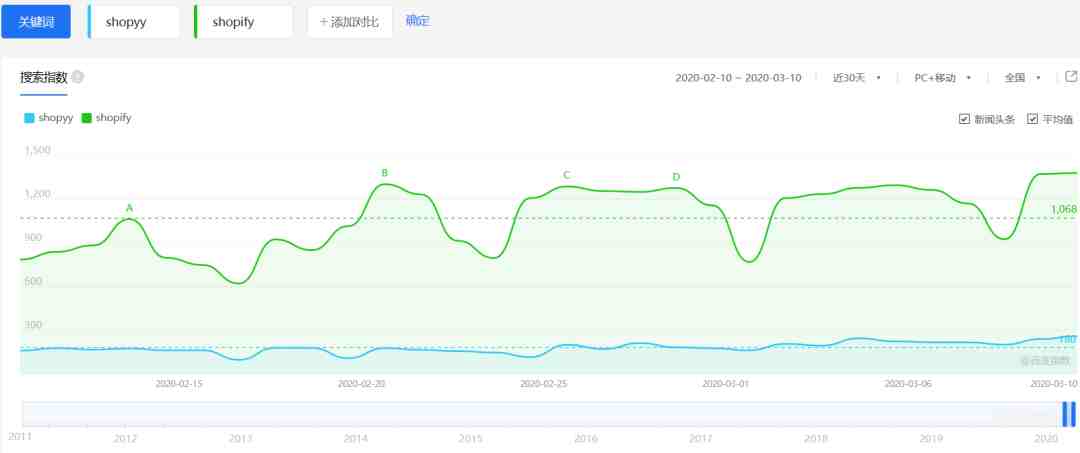1080x453 pixels.
Task: Click the + 添加对比 button
Action: point(350,22)
